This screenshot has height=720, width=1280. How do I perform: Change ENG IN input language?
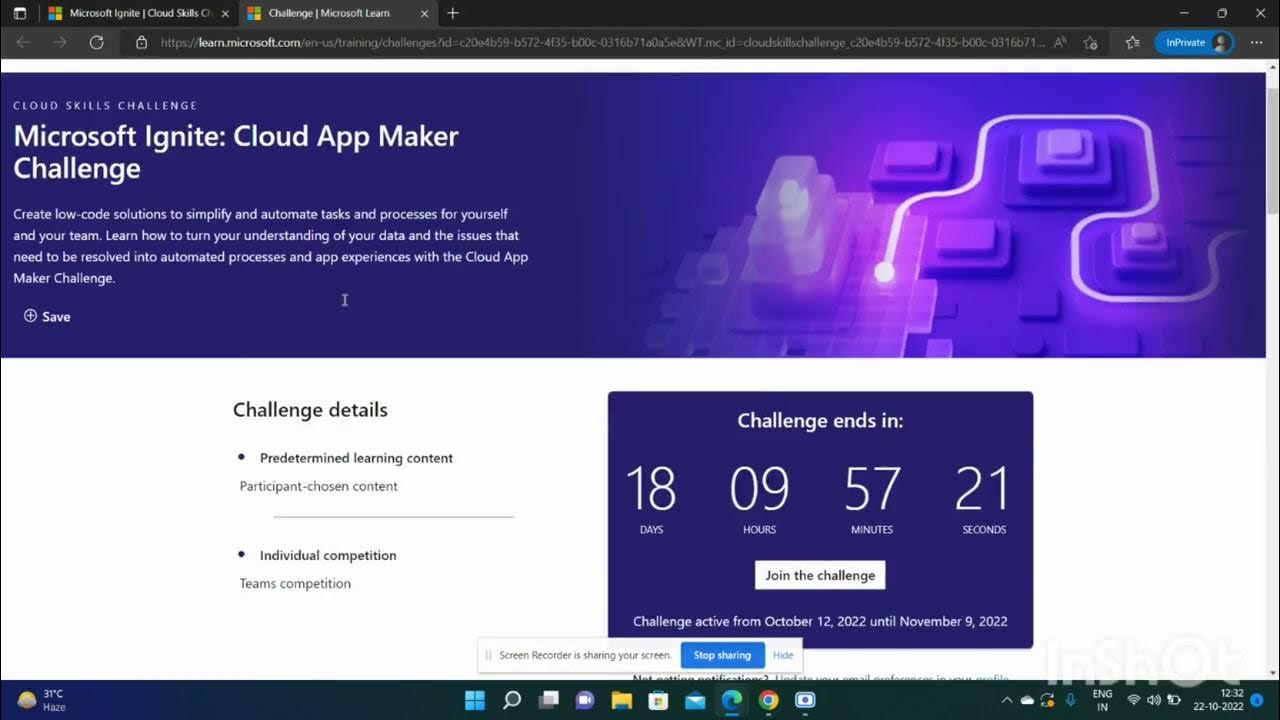tap(1102, 700)
